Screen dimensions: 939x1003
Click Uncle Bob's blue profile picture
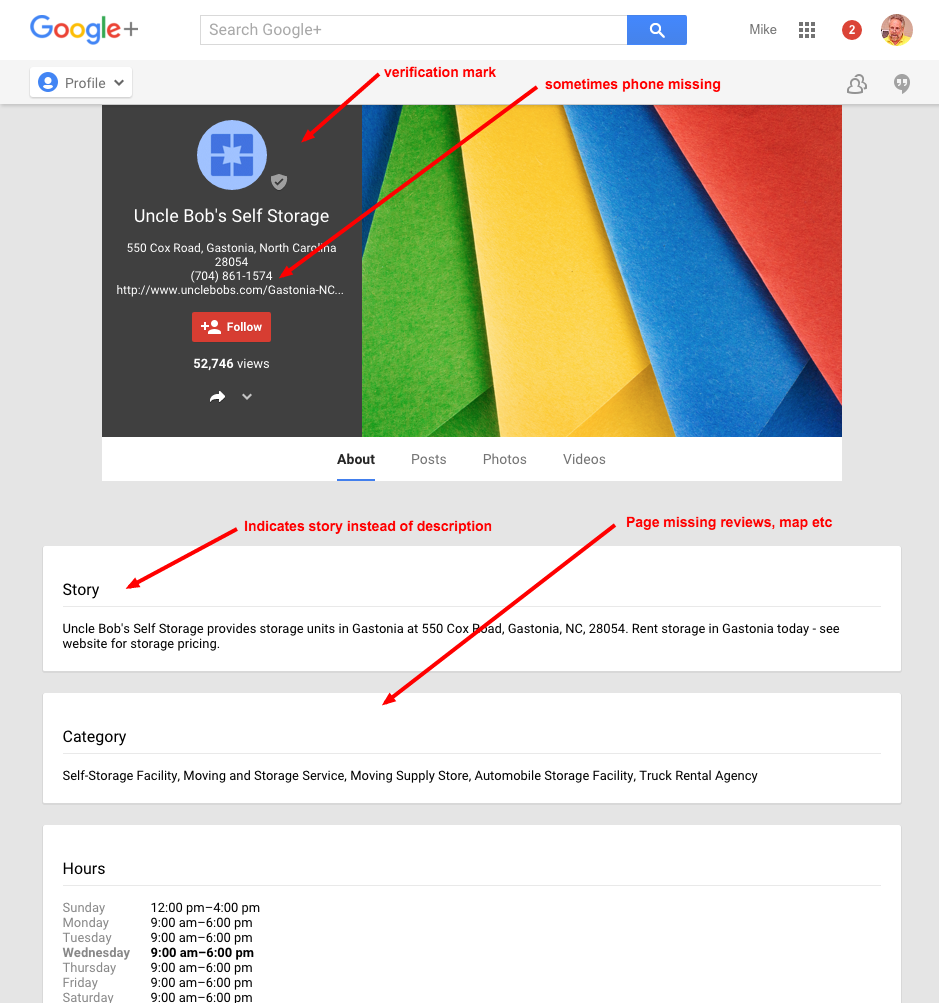click(x=232, y=155)
